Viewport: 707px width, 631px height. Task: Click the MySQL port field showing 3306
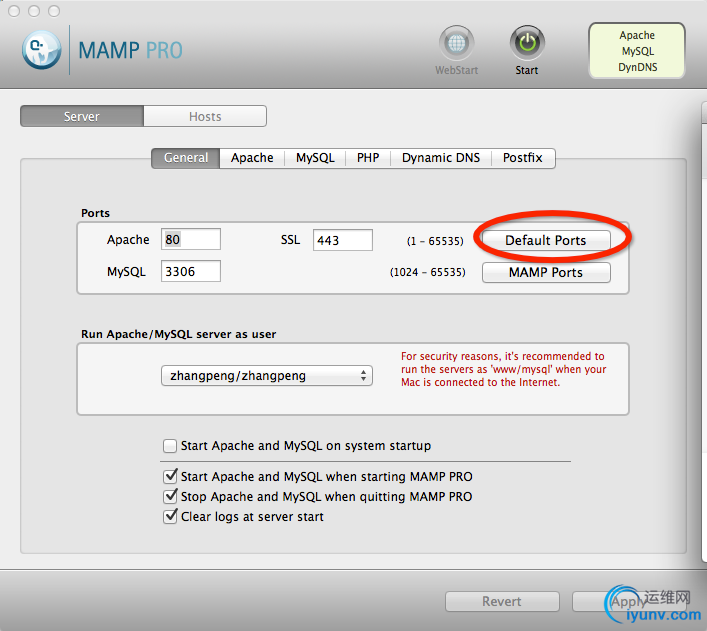point(191,271)
